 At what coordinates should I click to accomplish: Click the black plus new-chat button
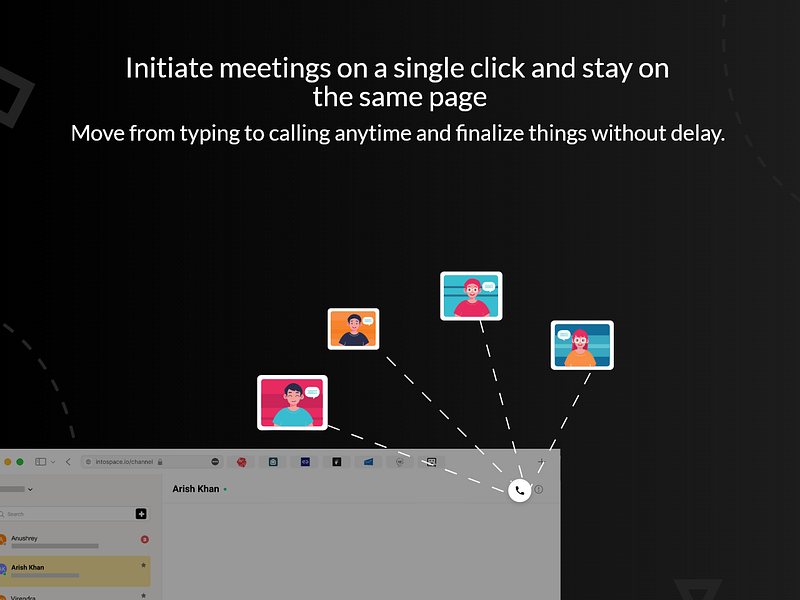point(141,514)
